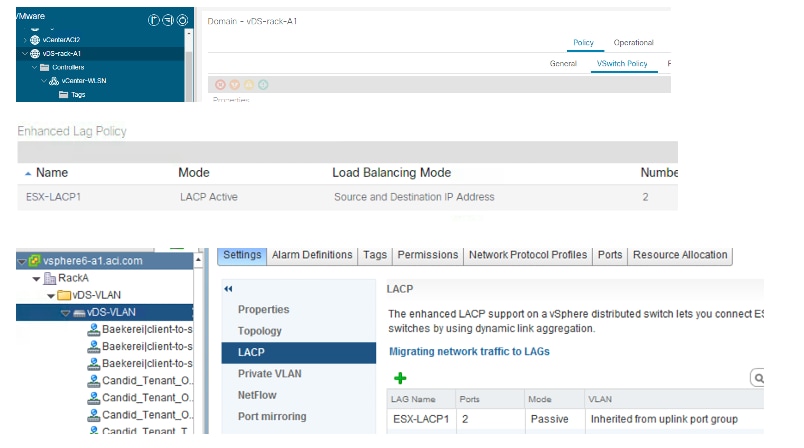The height and width of the screenshot is (448, 804).
Task: Click Inherited from uplink port group cell
Action: click(x=664, y=419)
